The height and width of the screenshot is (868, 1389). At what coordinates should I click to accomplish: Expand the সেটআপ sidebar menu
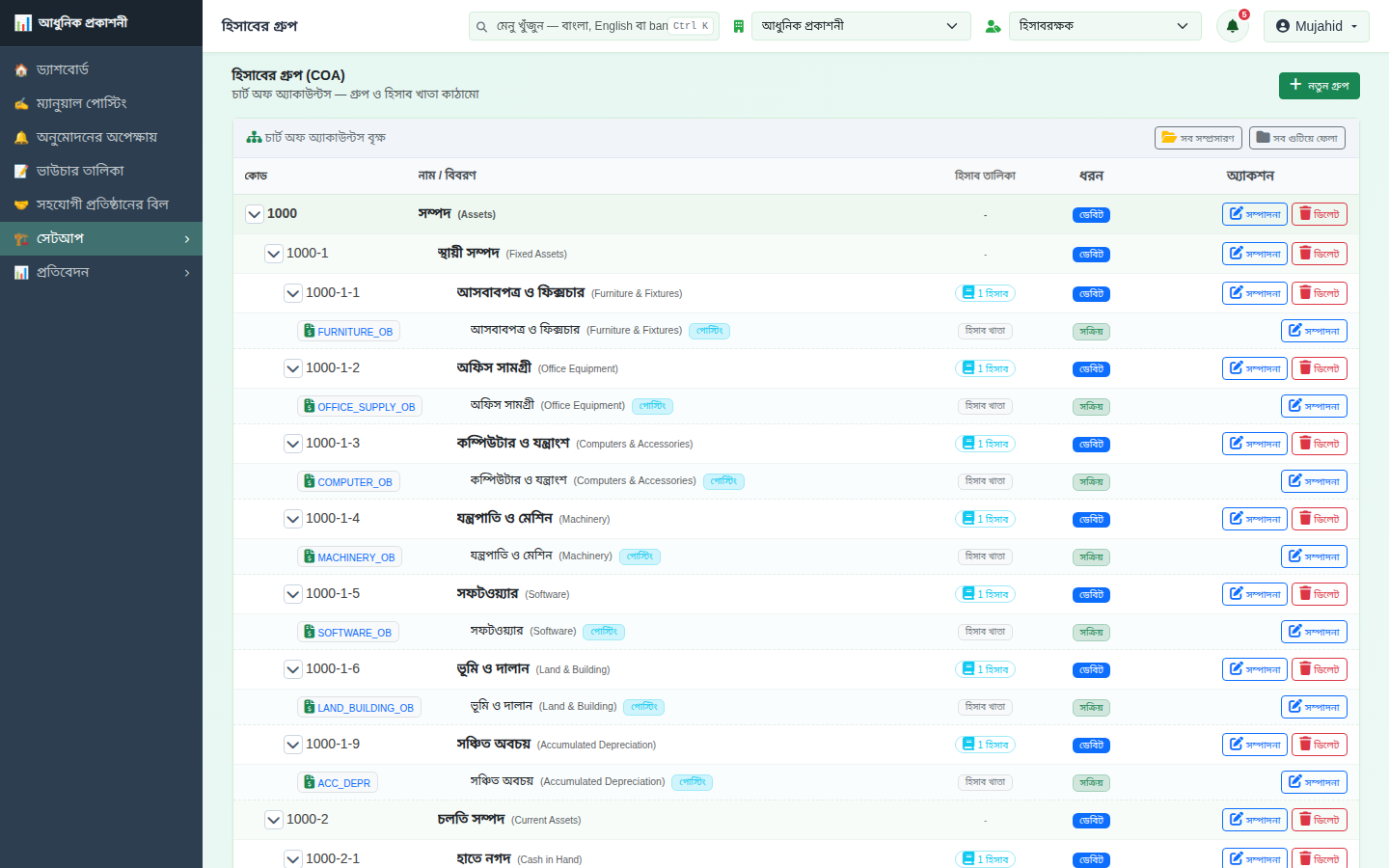coord(101,238)
